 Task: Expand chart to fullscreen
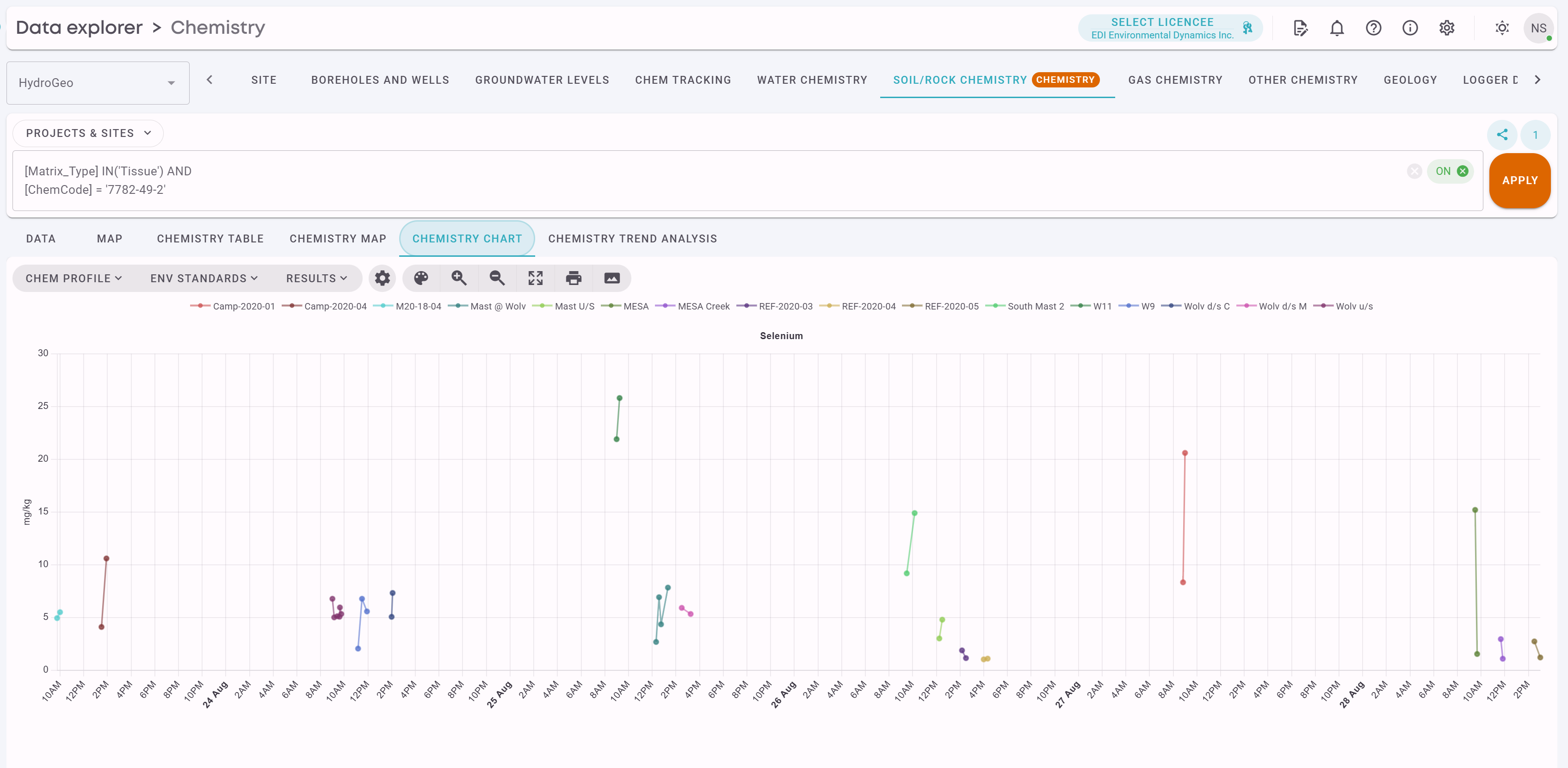[536, 279]
